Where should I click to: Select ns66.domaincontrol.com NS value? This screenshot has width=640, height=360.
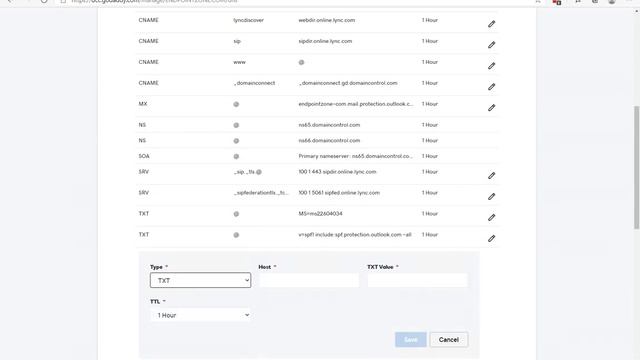pos(329,140)
